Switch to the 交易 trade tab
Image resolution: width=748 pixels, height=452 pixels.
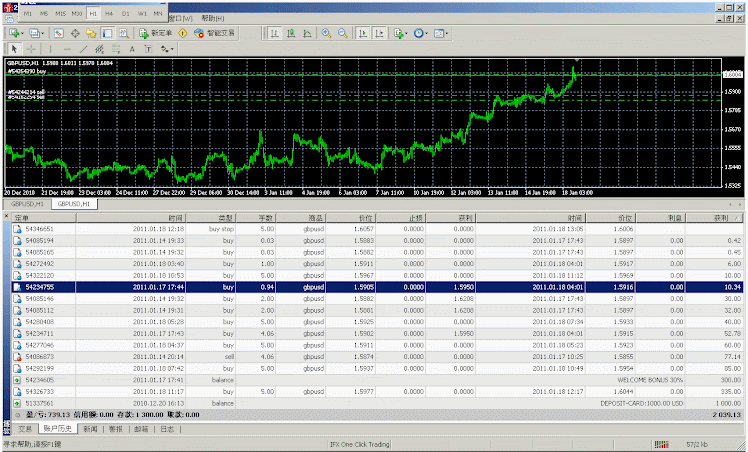25,429
